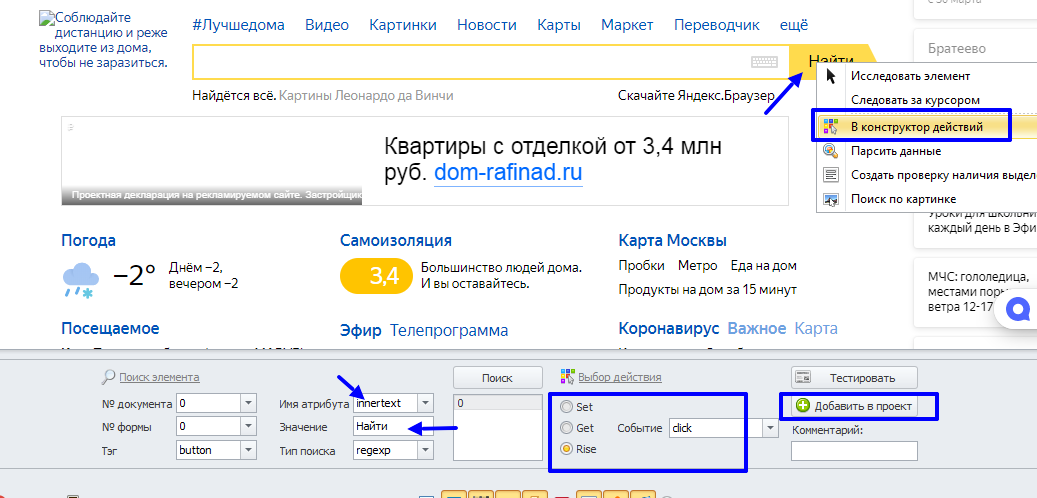Viewport: 1037px width, 498px height.
Task: Select the Get radio button
Action: 566,428
